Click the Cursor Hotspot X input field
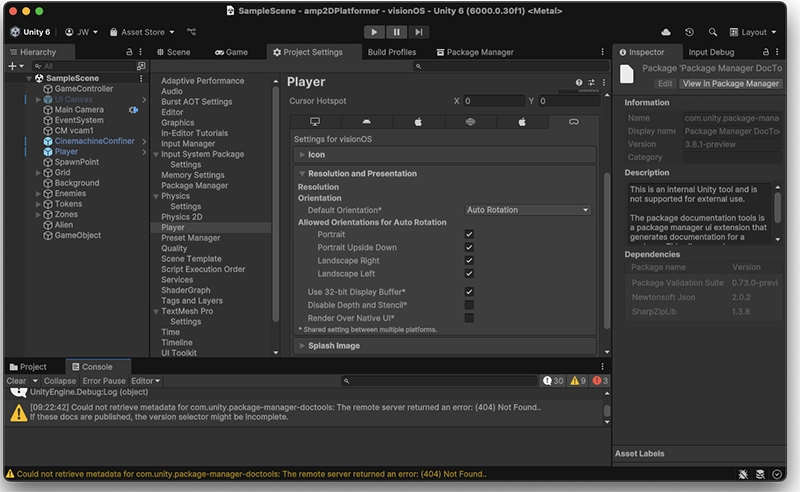 494,101
